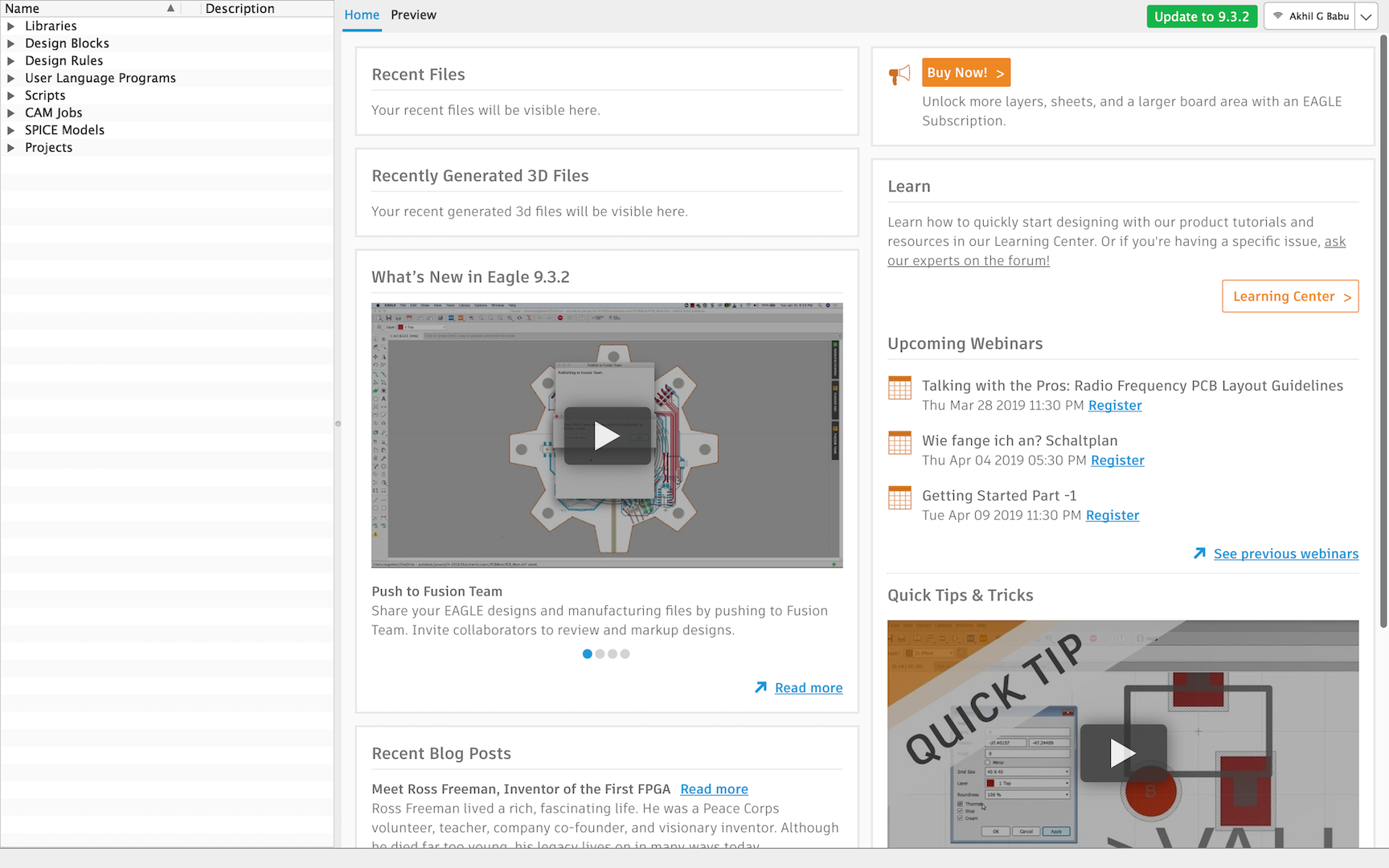
Task: Select the first carousel dot
Action: 588,654
